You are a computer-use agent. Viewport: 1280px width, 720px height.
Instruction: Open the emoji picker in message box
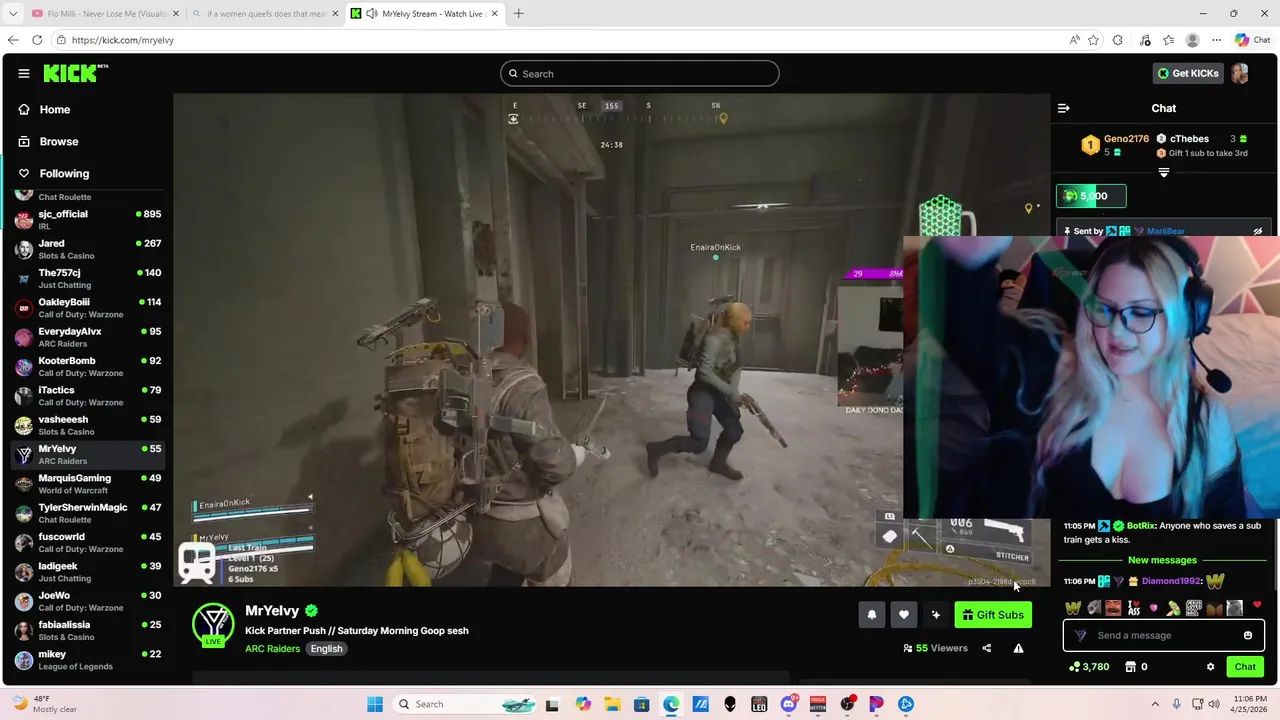coord(1248,635)
